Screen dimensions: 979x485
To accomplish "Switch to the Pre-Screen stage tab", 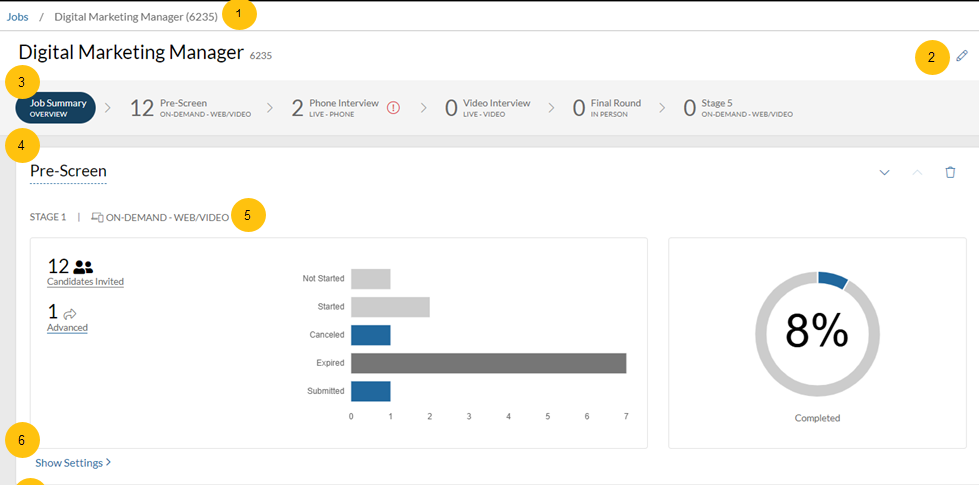I will click(x=191, y=108).
